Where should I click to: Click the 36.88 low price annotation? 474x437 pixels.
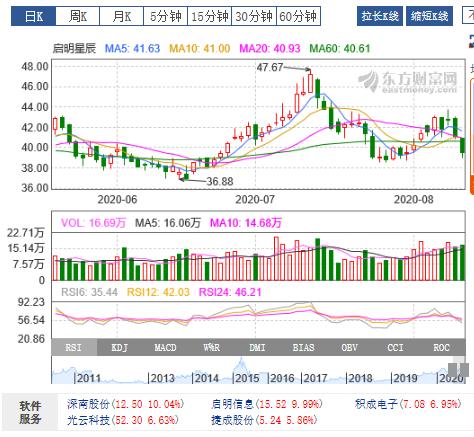220,182
